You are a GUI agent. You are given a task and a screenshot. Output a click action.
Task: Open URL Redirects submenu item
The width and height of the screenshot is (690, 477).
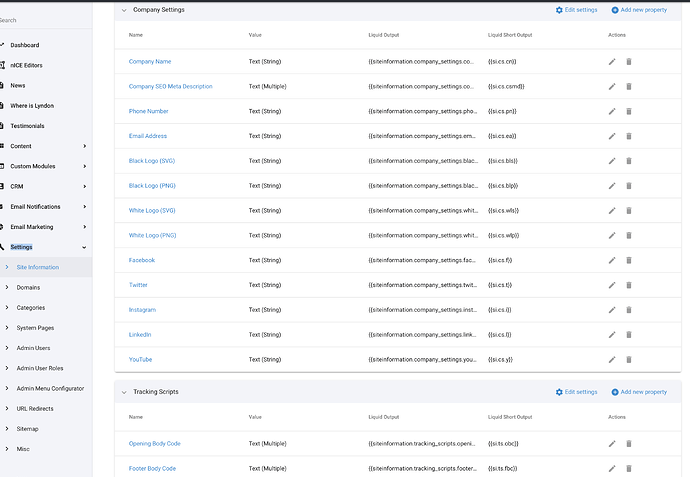[x=35, y=409]
